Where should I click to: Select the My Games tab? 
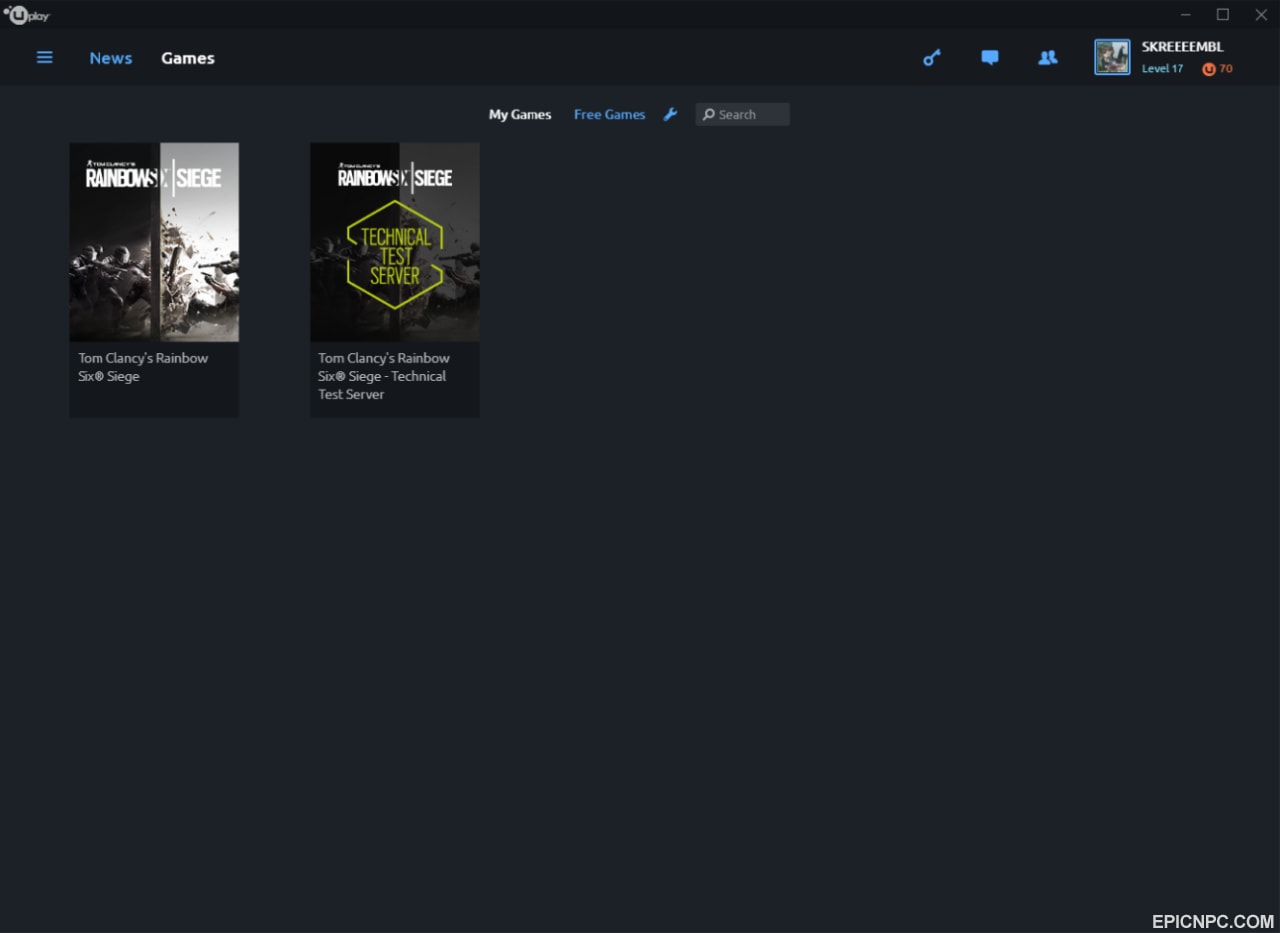point(520,114)
